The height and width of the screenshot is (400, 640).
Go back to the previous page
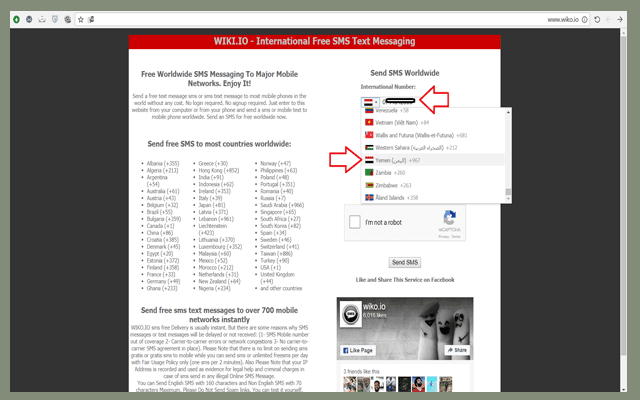pyautogui.click(x=609, y=19)
